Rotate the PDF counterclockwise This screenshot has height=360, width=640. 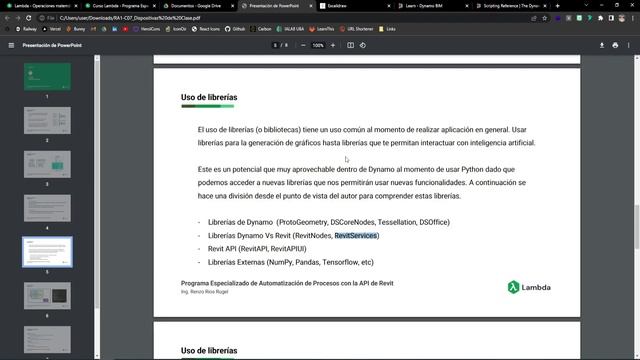(363, 45)
